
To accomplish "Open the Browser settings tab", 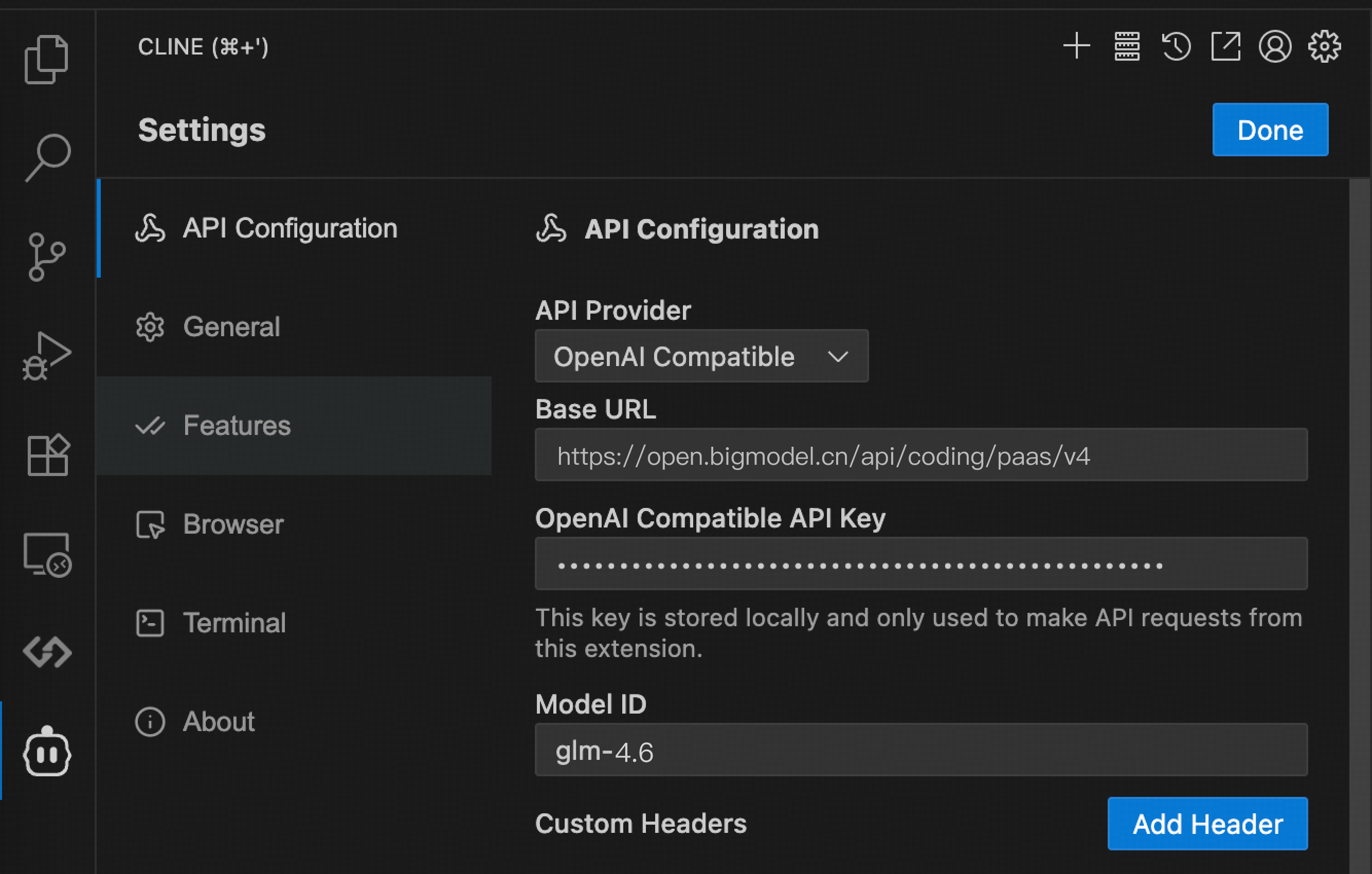I will coord(232,524).
